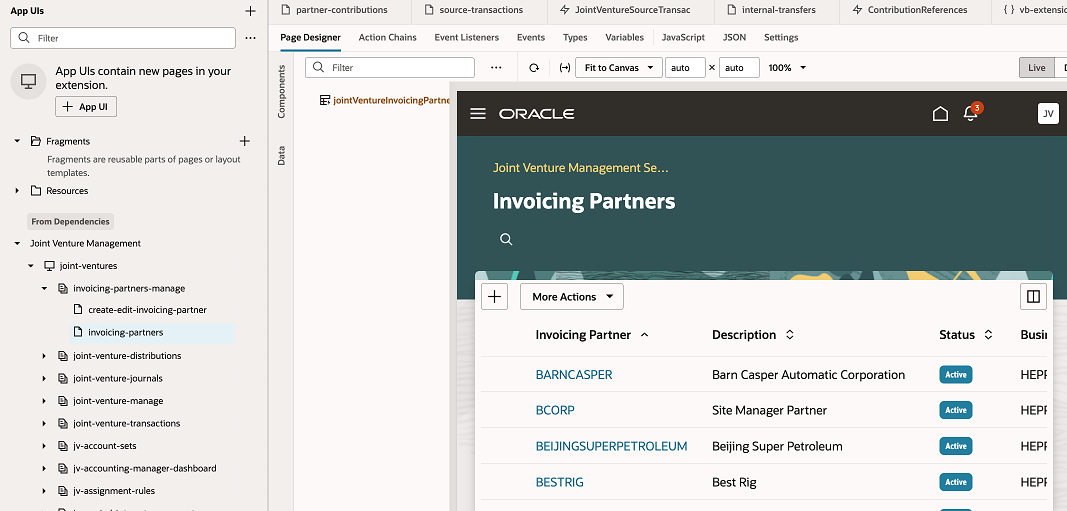Image resolution: width=1067 pixels, height=511 pixels.
Task: Switch to the Event Listeners tab
Action: [x=467, y=37]
